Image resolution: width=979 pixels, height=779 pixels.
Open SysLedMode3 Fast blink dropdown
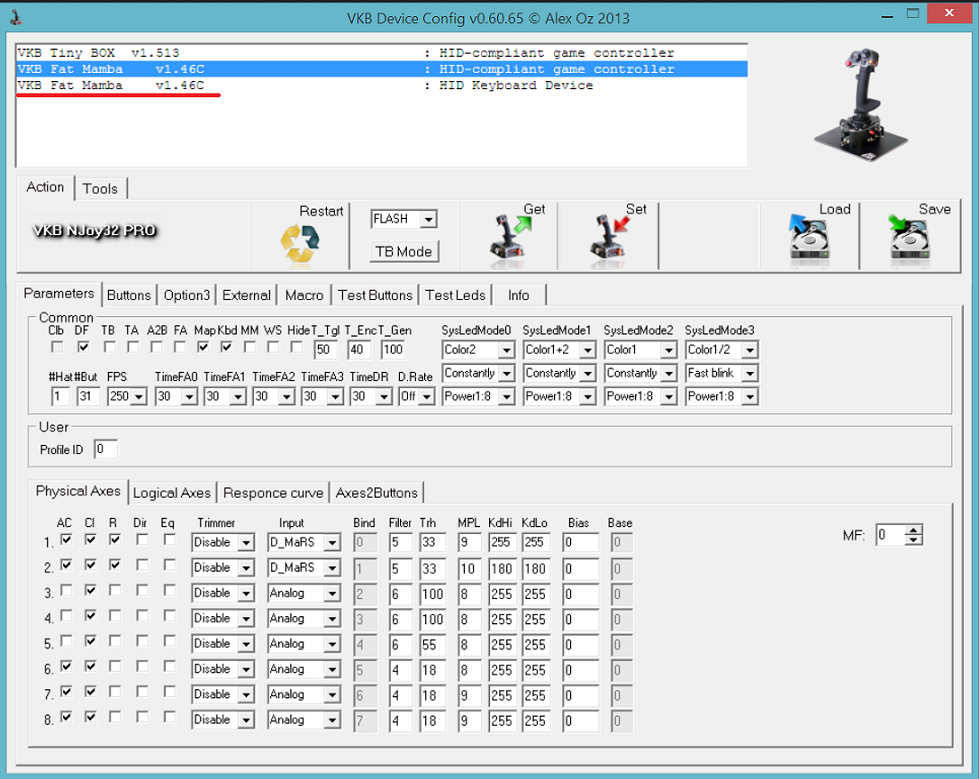750,373
